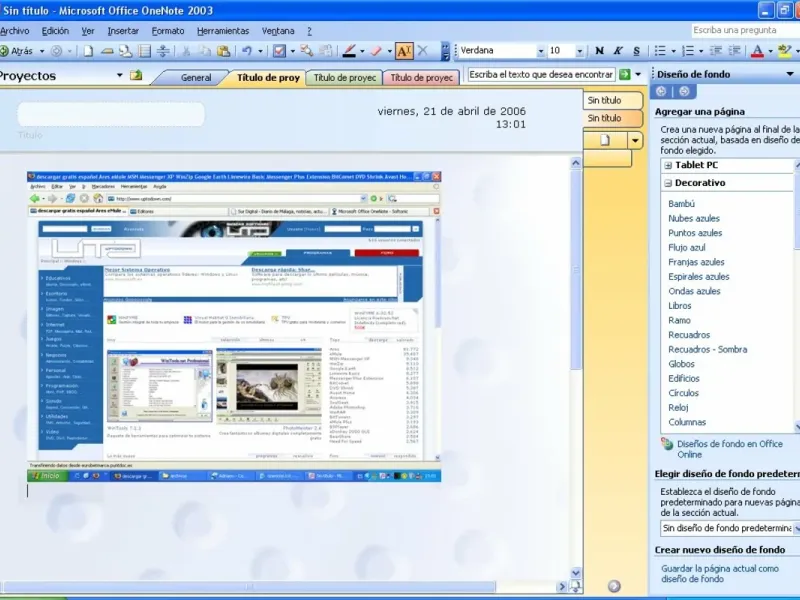Click the horizontal scrollbar right arrow
This screenshot has width=800, height=600.
click(x=562, y=587)
